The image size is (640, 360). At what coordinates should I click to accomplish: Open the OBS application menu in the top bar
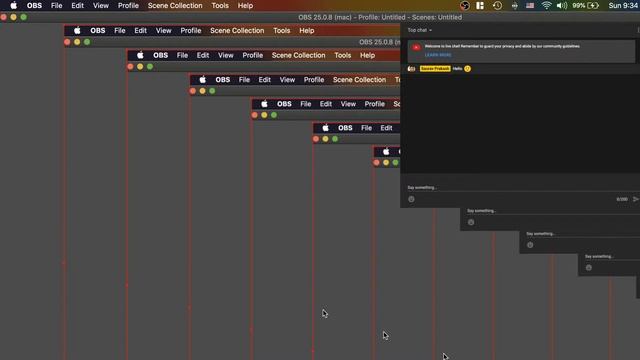(x=34, y=6)
